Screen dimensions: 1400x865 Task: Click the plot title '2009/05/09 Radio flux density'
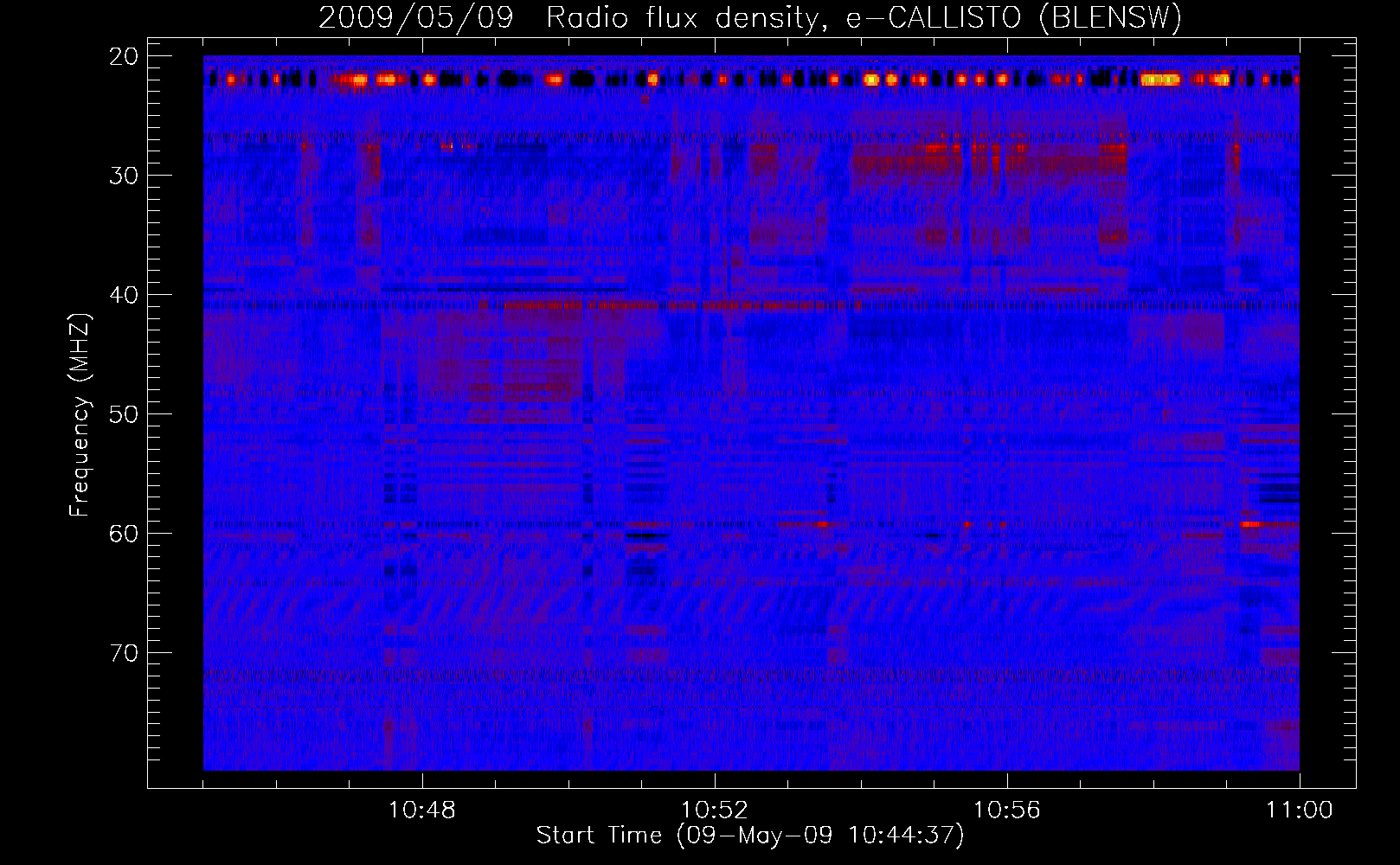[x=567, y=17]
